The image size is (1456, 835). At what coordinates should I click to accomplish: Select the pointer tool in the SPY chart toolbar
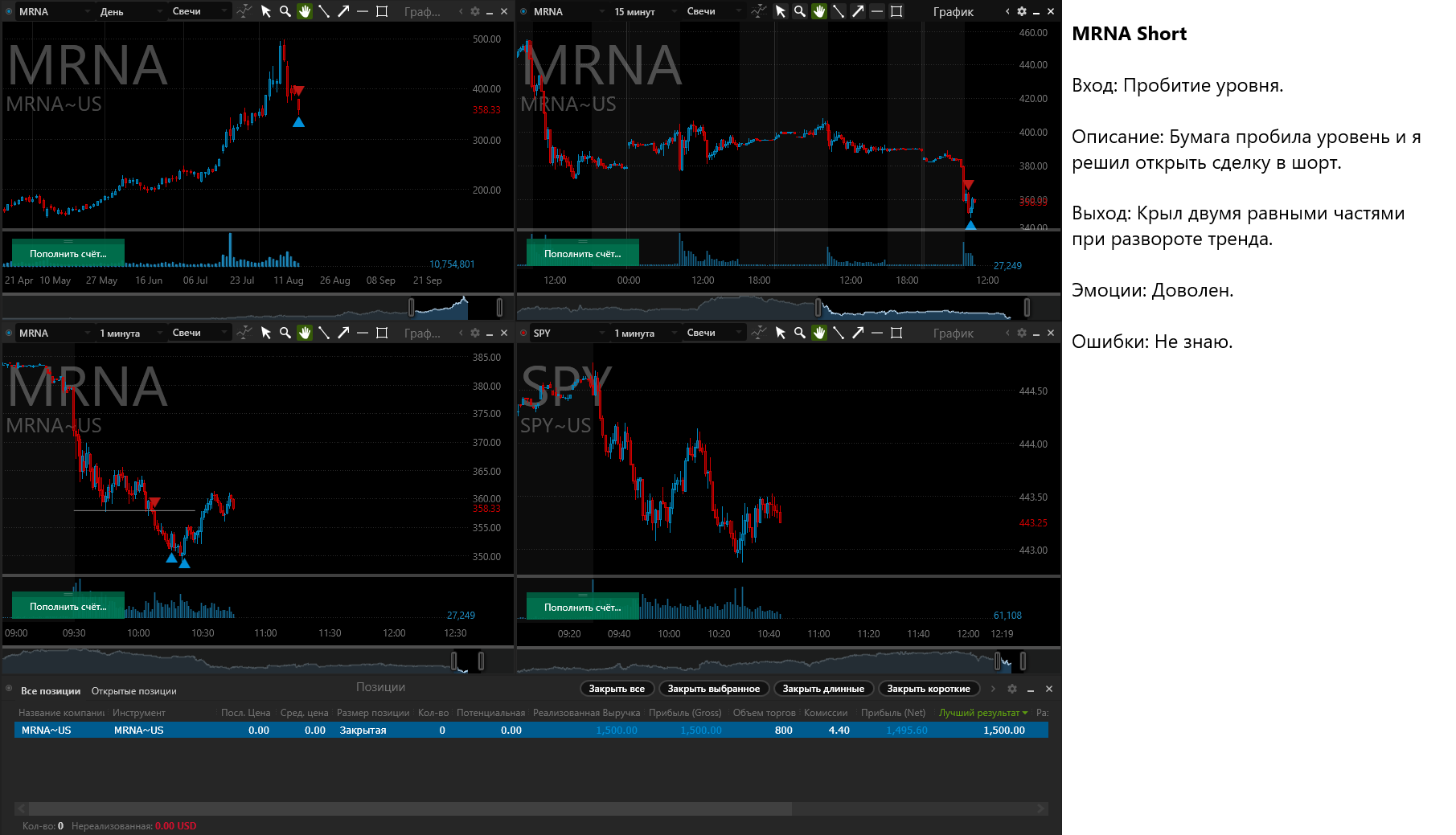pyautogui.click(x=781, y=333)
